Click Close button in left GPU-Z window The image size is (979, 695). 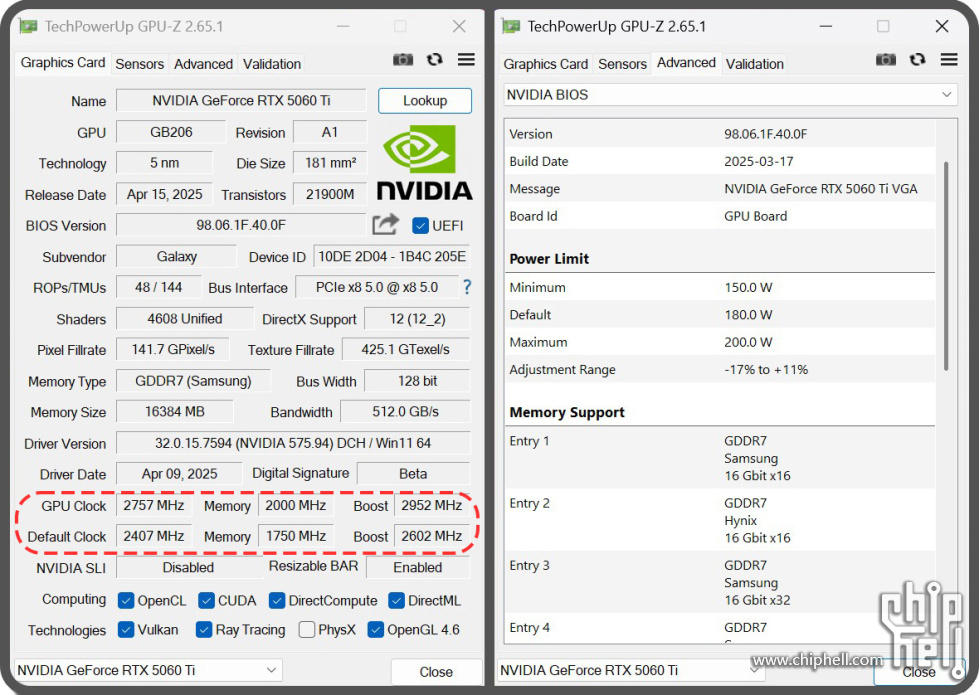tap(436, 672)
